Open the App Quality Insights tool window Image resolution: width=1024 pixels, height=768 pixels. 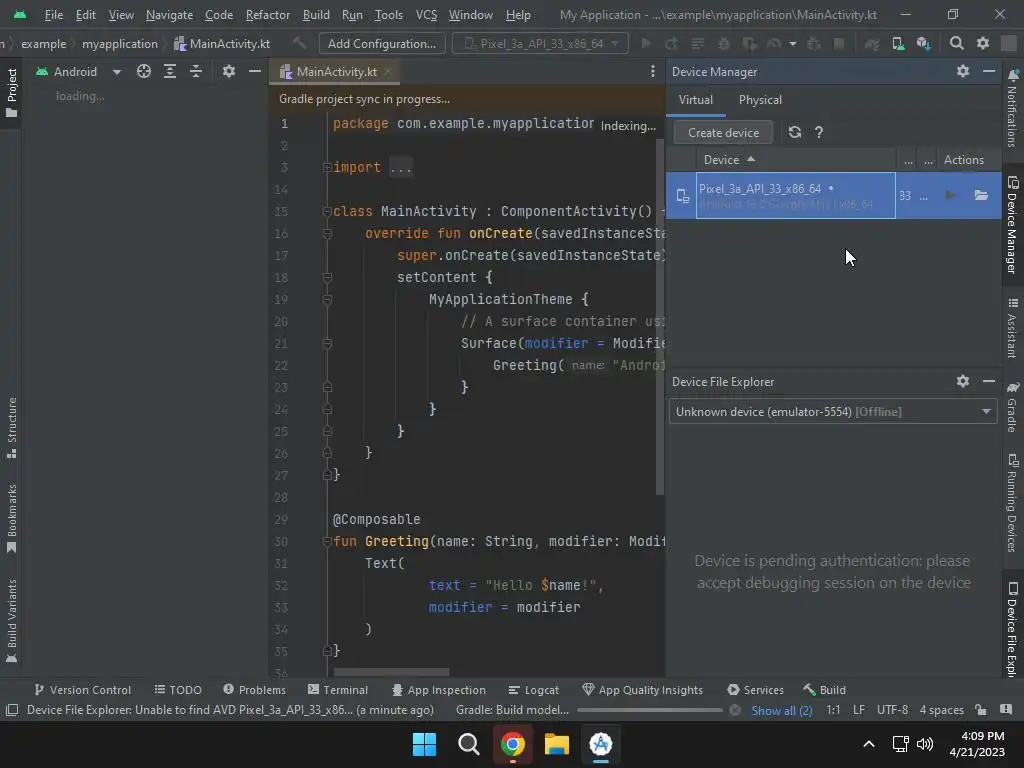pyautogui.click(x=643, y=690)
